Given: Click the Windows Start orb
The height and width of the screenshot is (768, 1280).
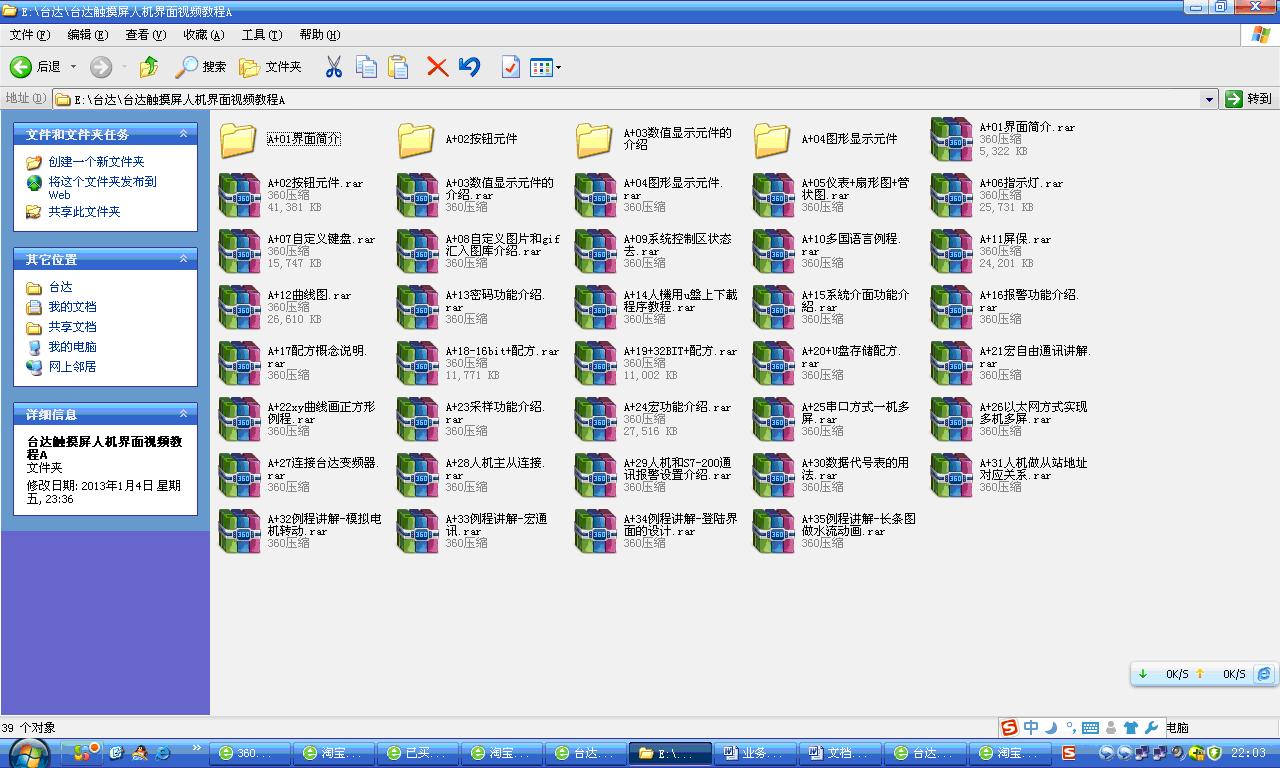Looking at the screenshot, I should tap(28, 753).
